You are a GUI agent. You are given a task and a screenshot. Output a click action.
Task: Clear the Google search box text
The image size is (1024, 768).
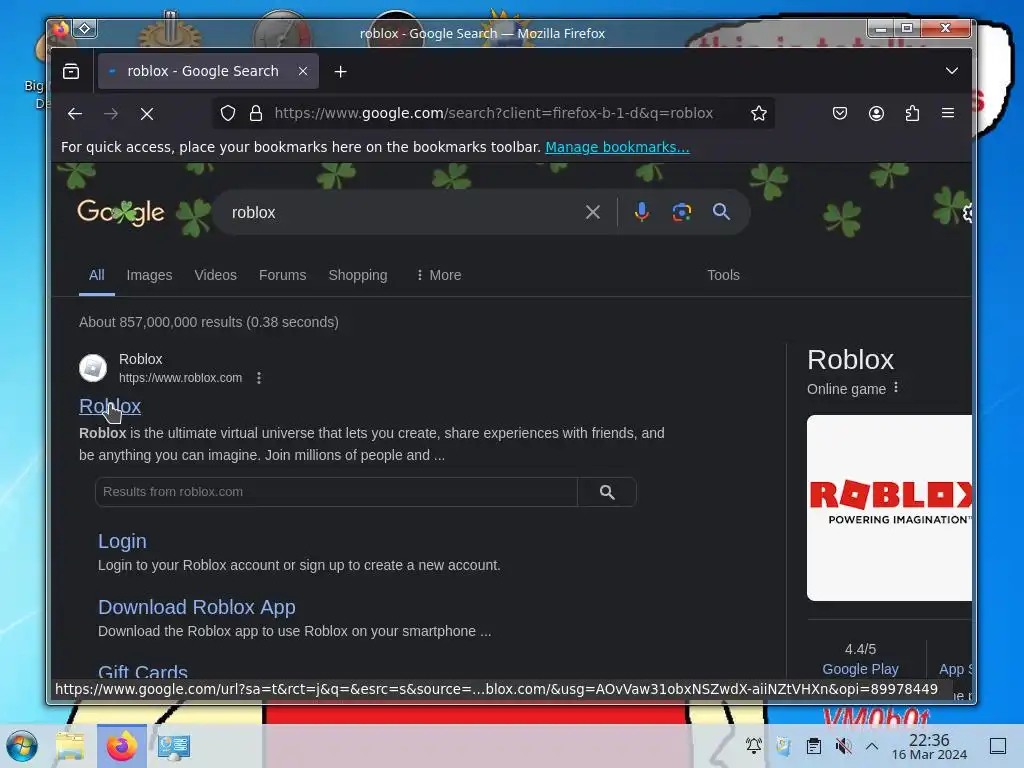point(592,212)
